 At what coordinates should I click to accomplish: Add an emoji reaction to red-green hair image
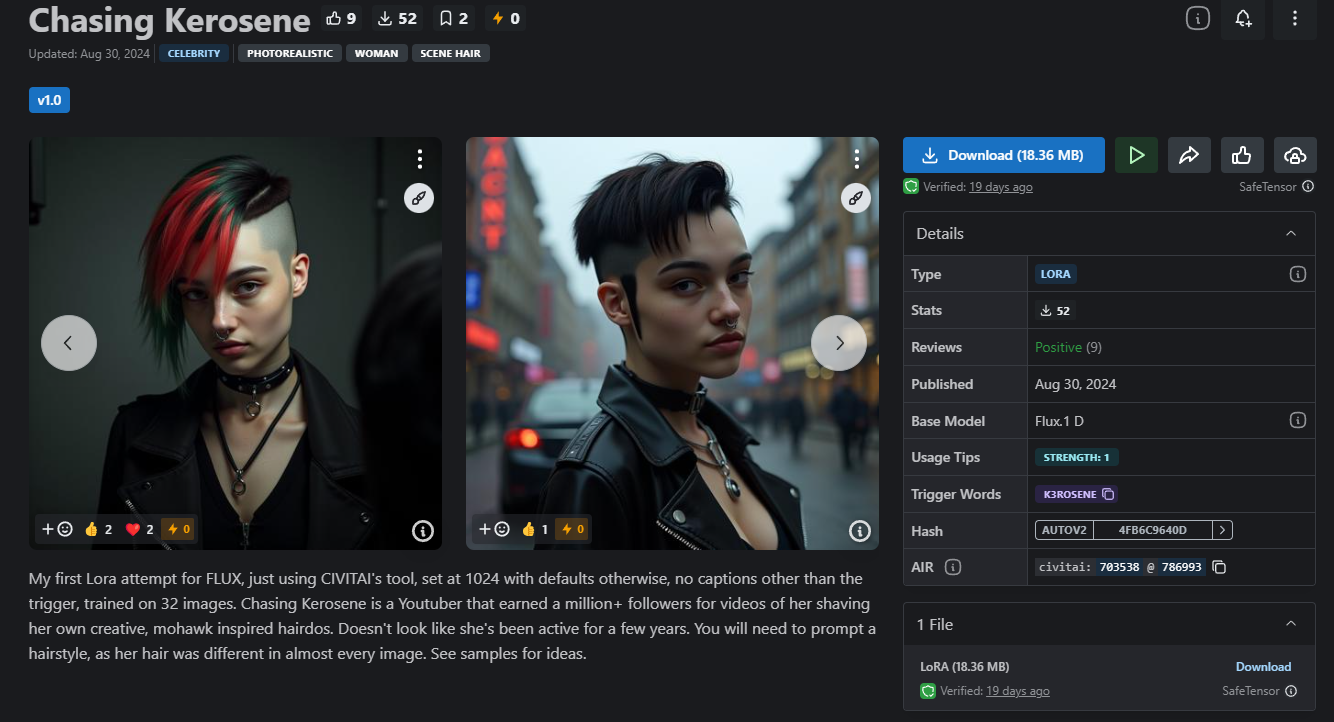point(56,529)
